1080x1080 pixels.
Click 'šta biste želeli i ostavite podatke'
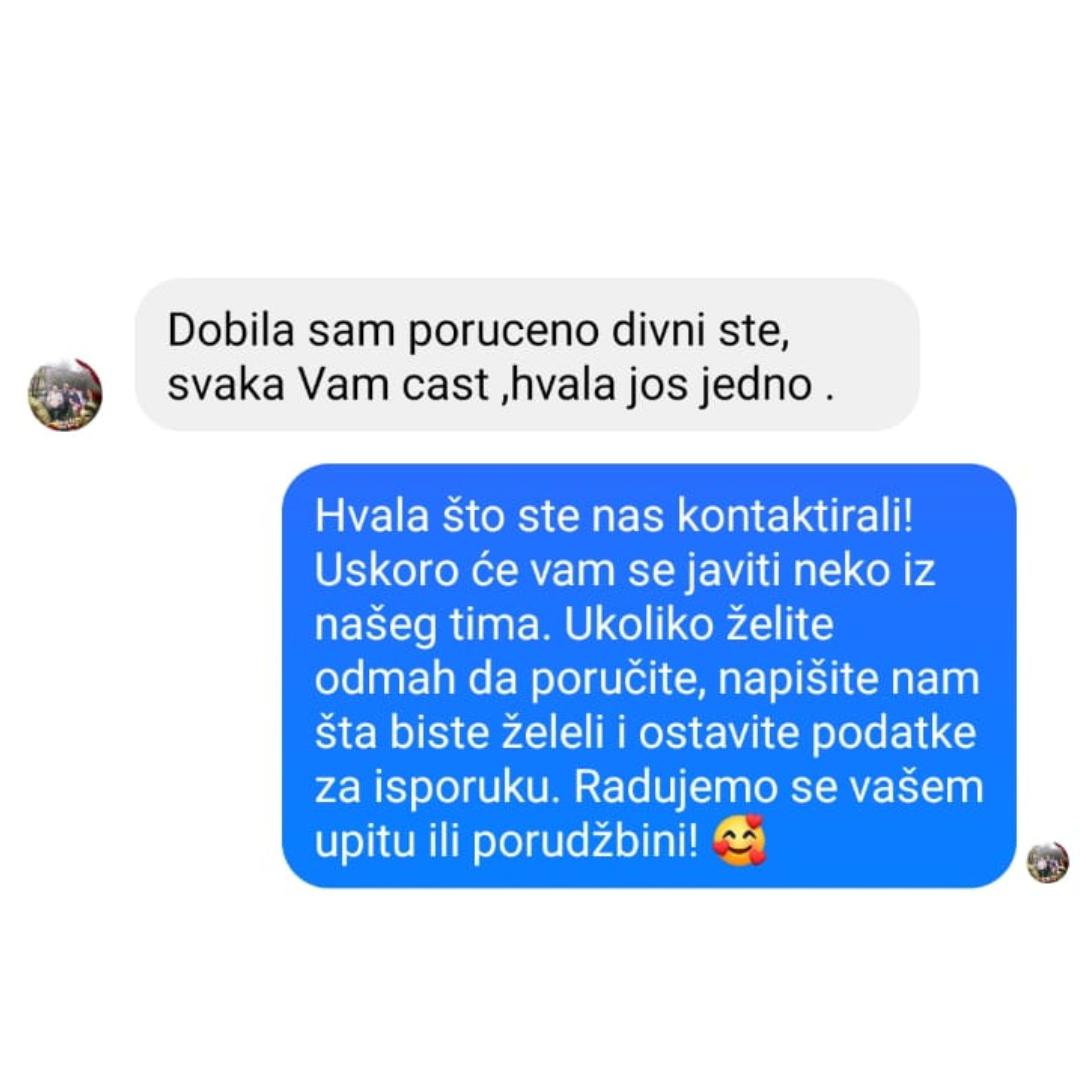tap(645, 733)
